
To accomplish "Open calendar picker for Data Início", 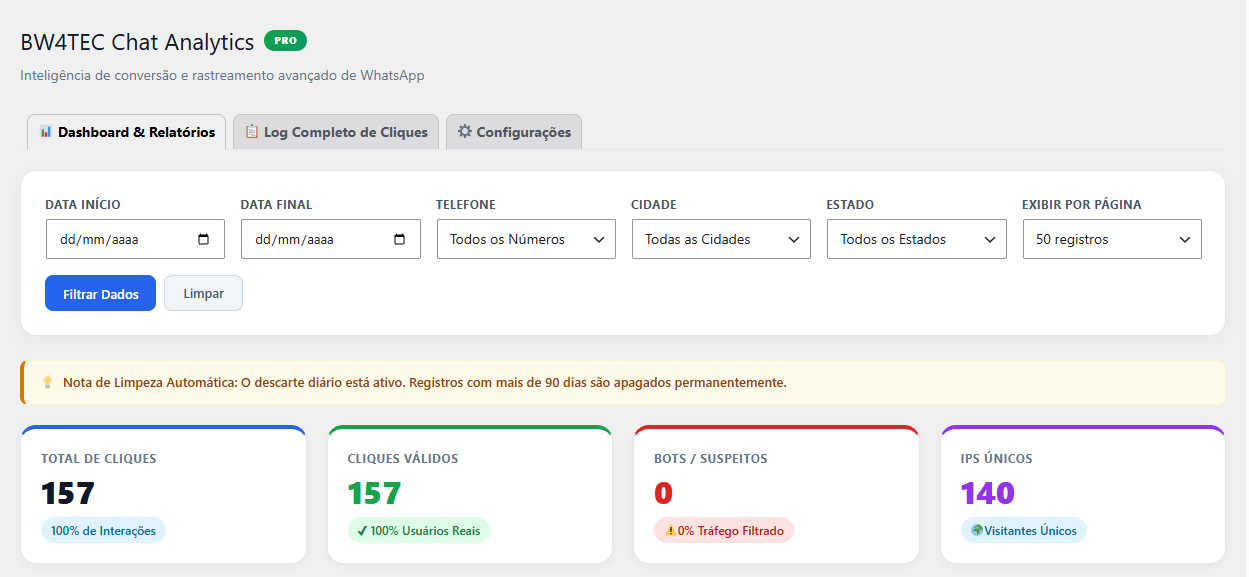I will point(204,240).
